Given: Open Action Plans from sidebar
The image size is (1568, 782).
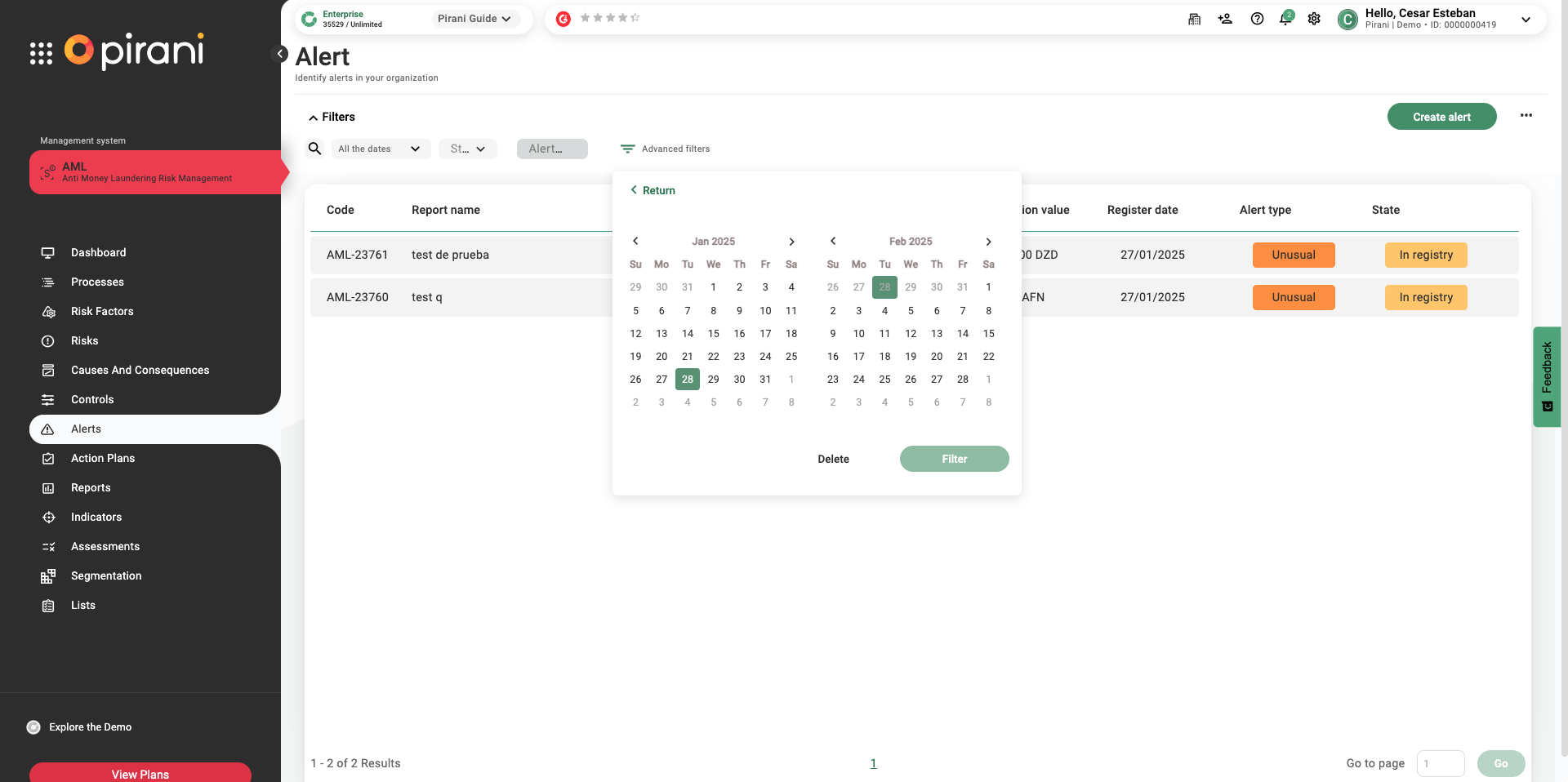Looking at the screenshot, I should point(103,458).
